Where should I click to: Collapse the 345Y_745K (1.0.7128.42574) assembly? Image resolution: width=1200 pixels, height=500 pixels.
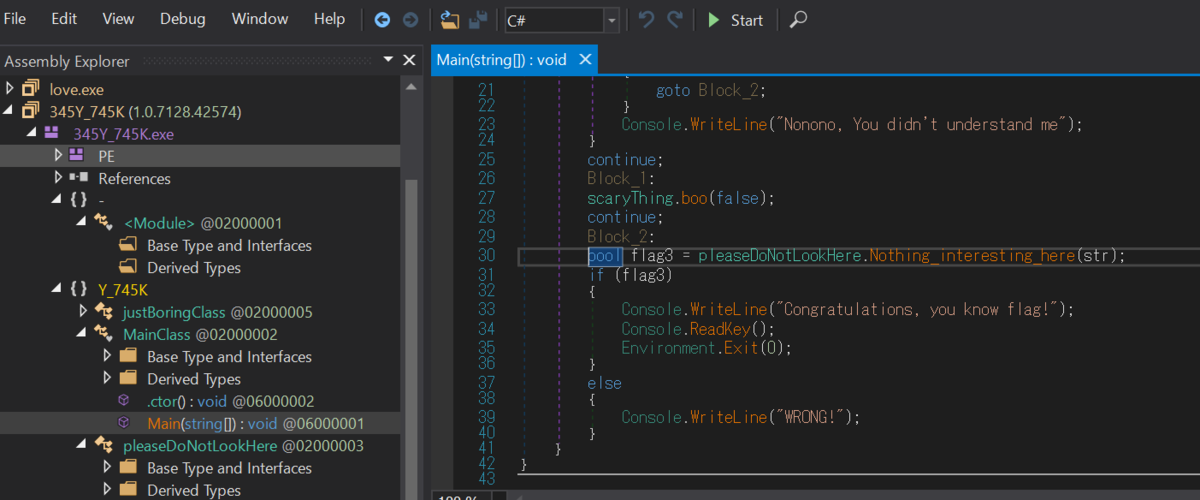click(10, 111)
